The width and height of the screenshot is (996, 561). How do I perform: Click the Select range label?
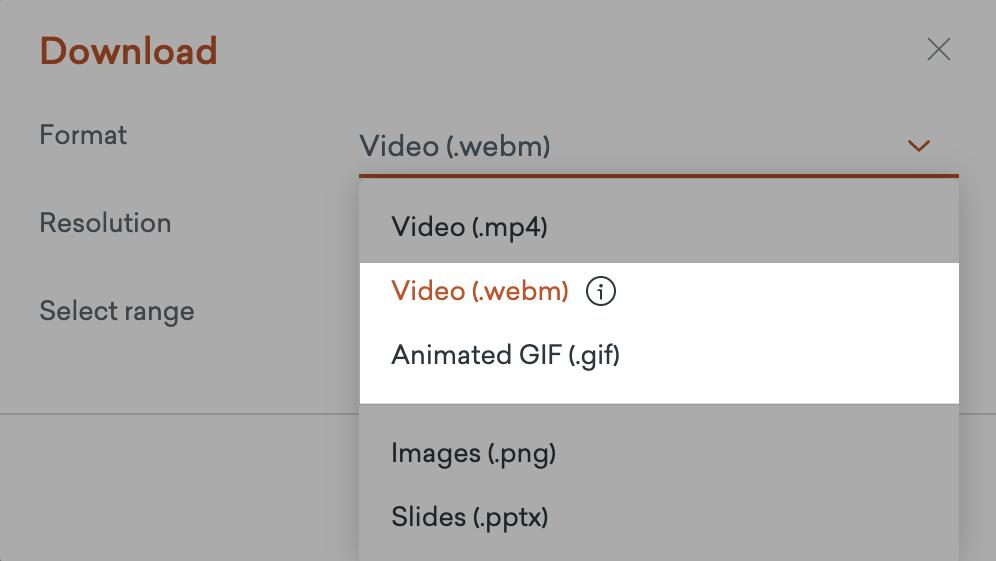pos(117,311)
